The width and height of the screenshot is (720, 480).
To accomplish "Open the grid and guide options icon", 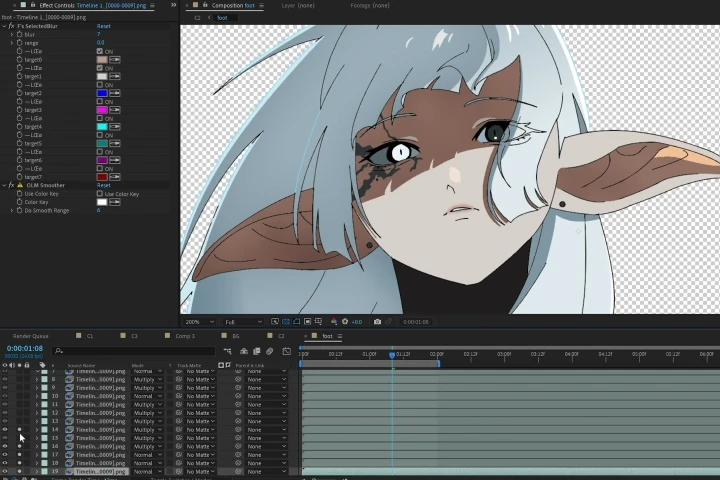I will pos(318,322).
